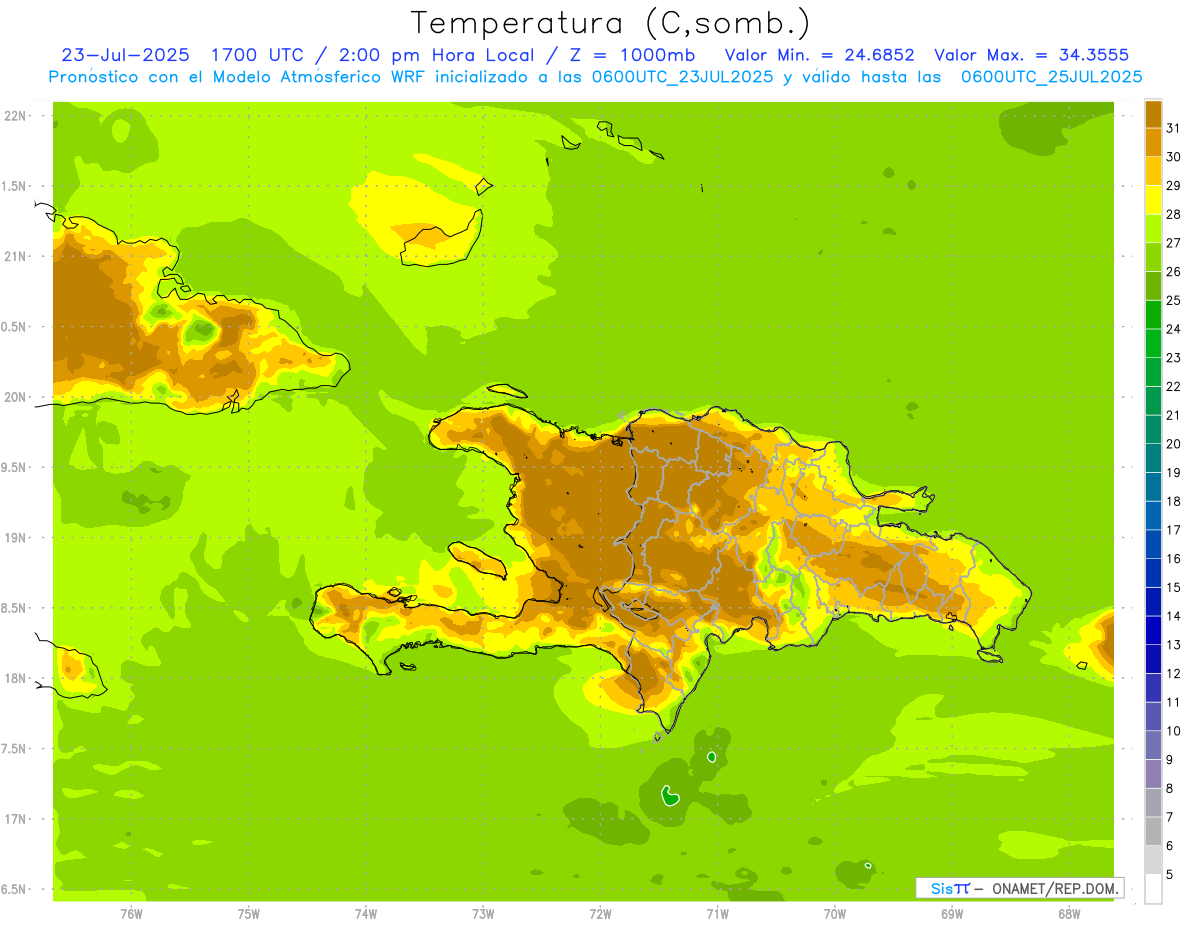This screenshot has width=1200, height=927.
Task: Click the '70W' longitude label
Action: click(x=835, y=914)
